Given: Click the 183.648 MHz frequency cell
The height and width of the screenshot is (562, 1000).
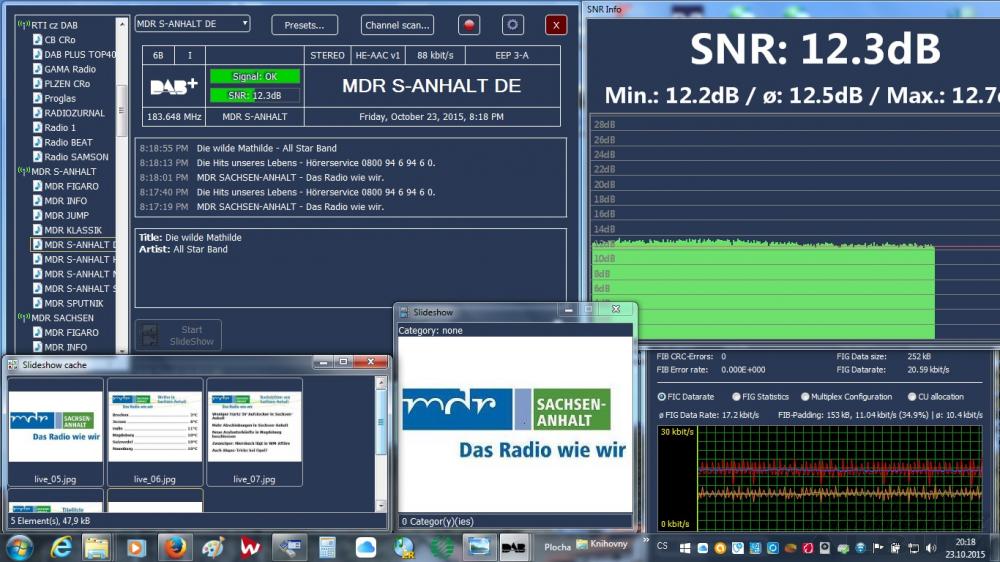Looking at the screenshot, I should [x=173, y=117].
